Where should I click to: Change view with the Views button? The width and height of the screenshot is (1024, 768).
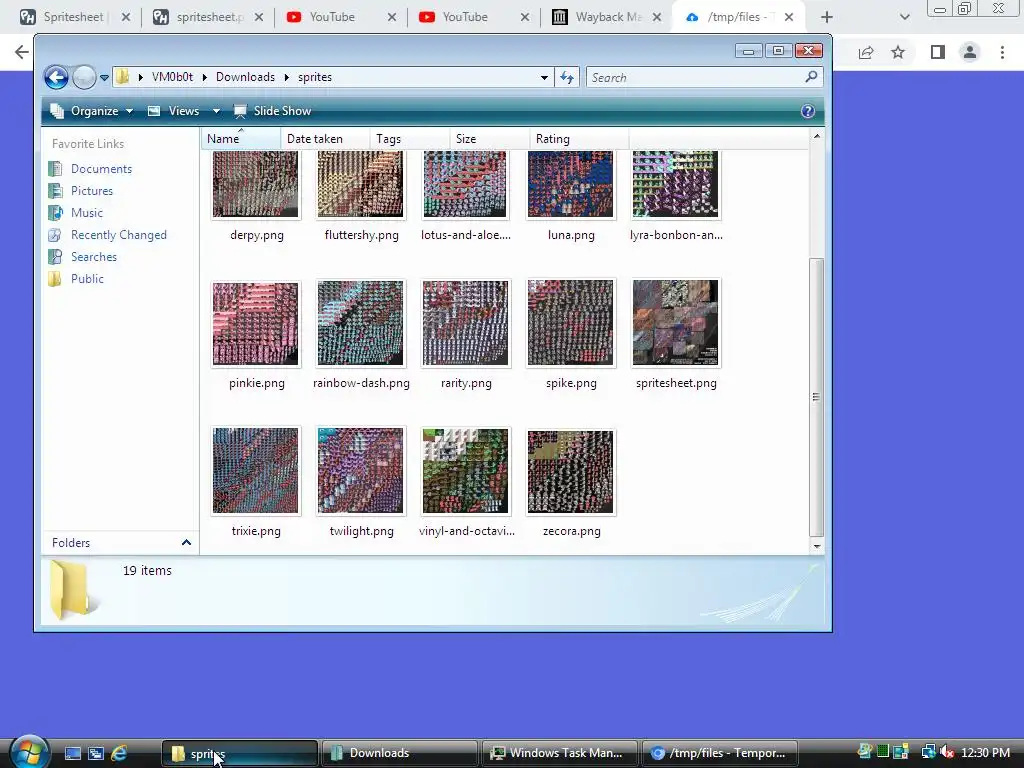pyautogui.click(x=174, y=111)
